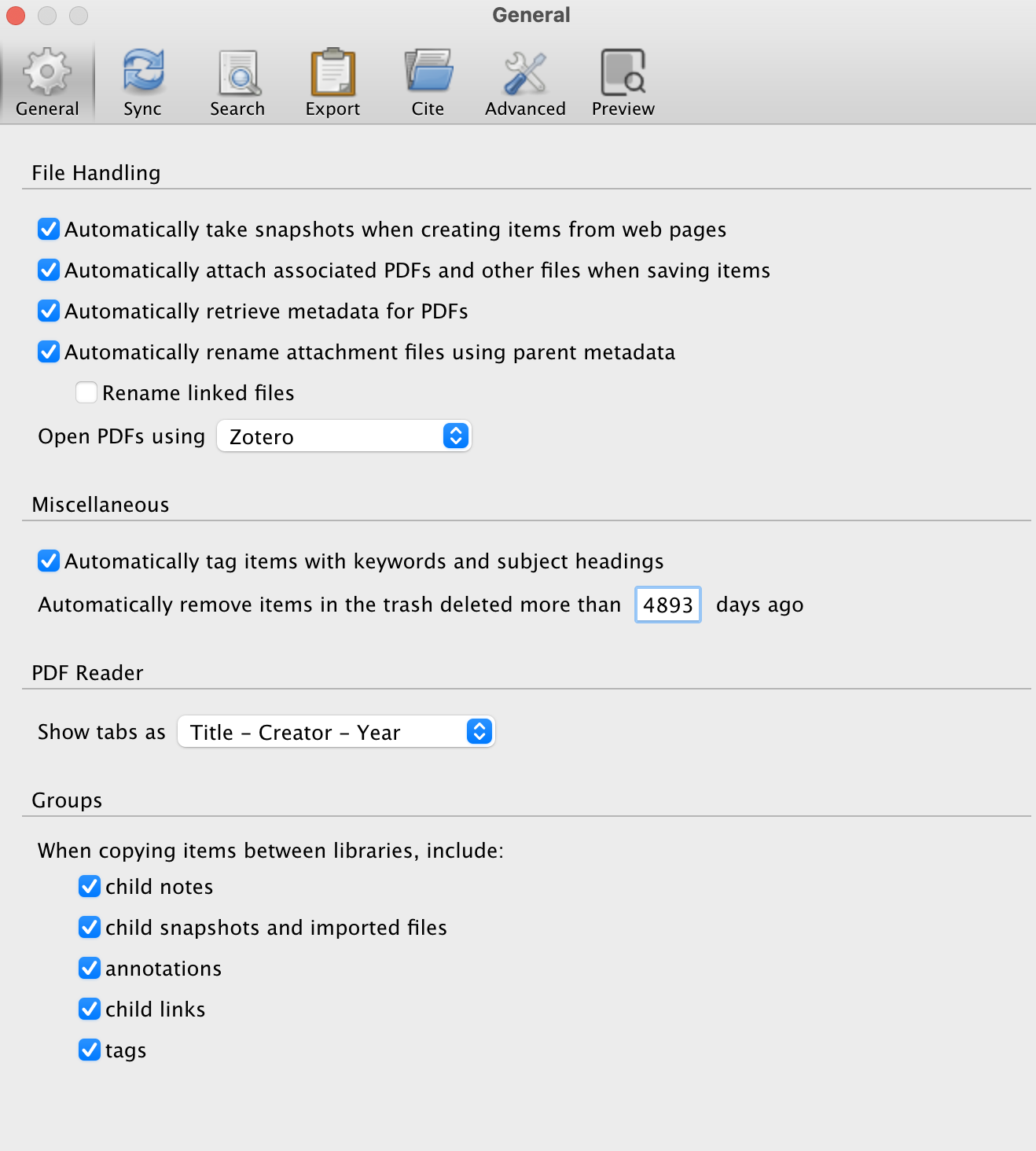
Task: Select the trash removal days input field
Action: pos(667,605)
